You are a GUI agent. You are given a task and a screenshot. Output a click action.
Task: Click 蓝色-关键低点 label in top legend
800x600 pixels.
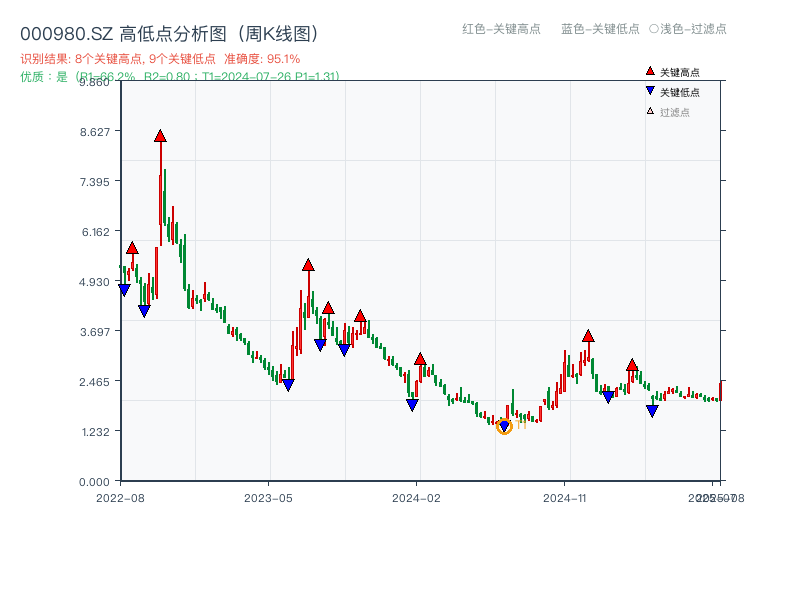click(601, 29)
